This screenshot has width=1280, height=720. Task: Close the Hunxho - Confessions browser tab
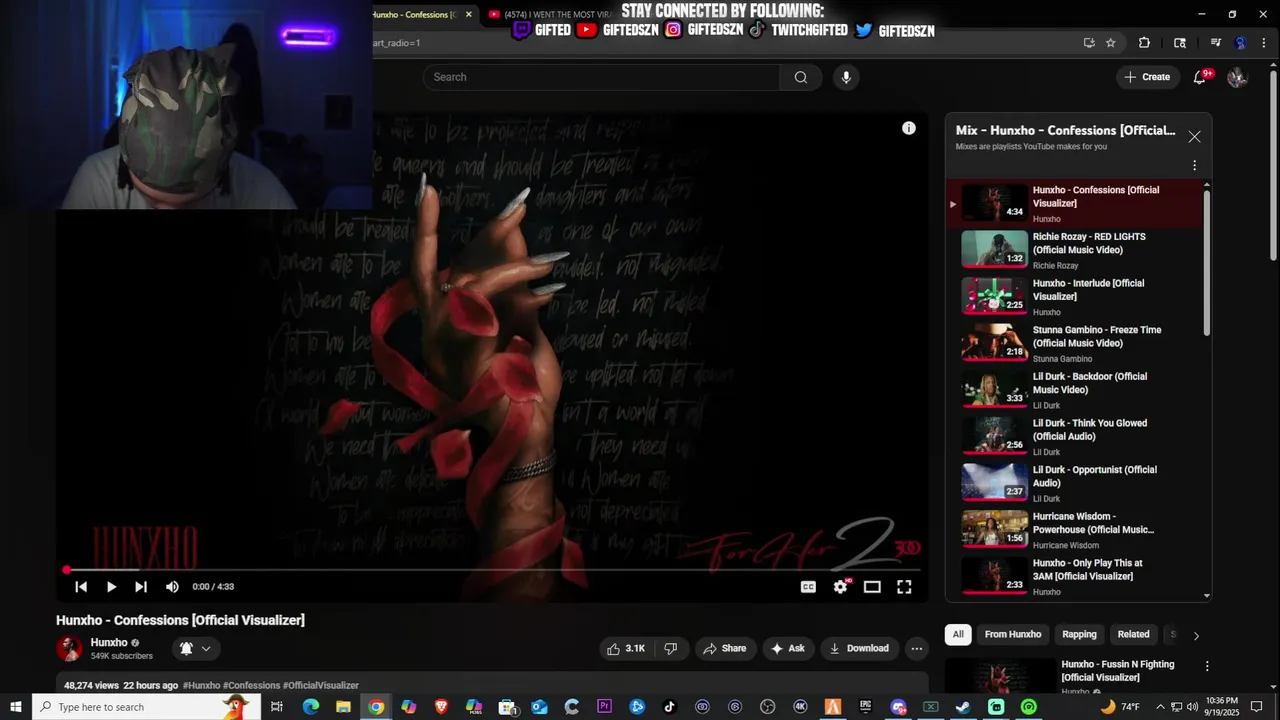[468, 14]
